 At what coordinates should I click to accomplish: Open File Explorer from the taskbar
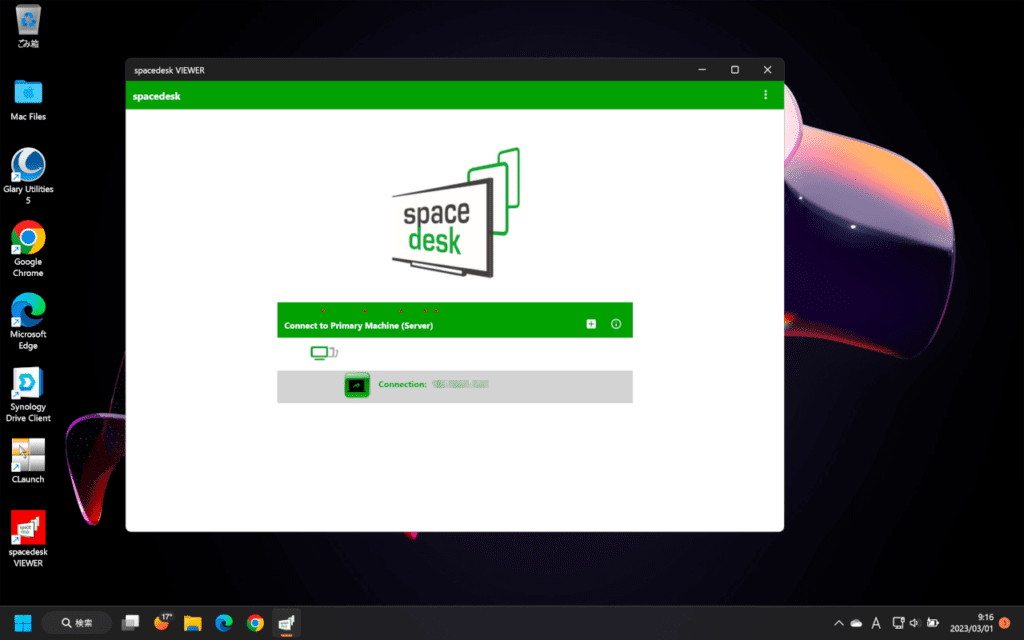193,623
